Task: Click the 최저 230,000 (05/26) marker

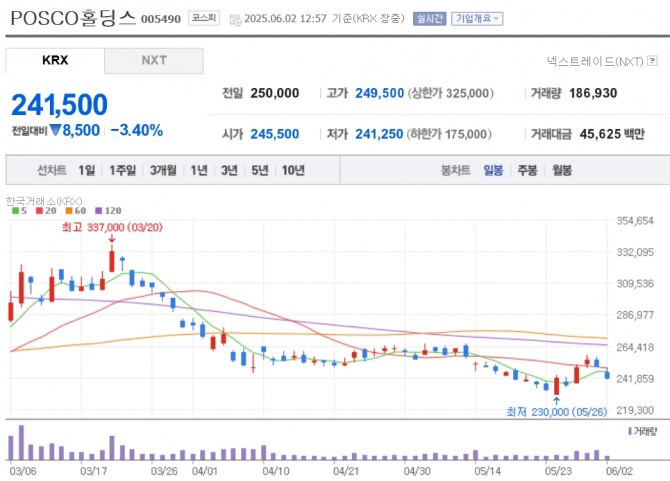Action: point(556,412)
